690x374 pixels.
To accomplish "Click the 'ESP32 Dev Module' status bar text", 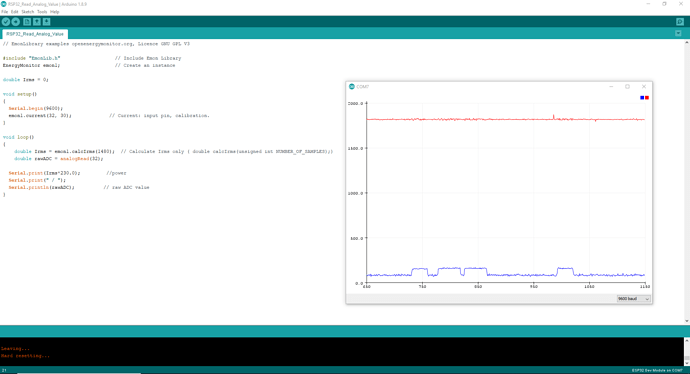I will [x=657, y=370].
